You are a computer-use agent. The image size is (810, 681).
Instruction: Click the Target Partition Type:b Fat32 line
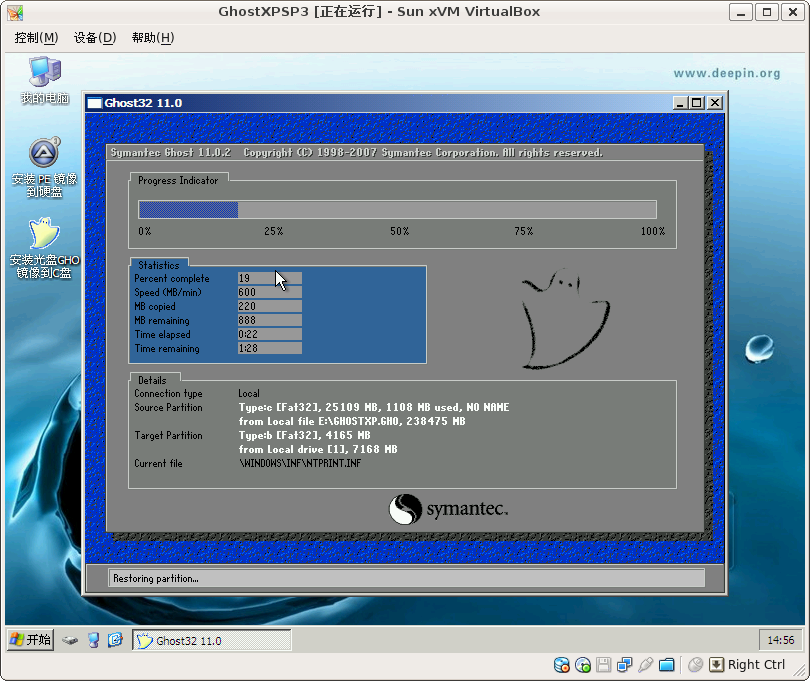coord(304,435)
